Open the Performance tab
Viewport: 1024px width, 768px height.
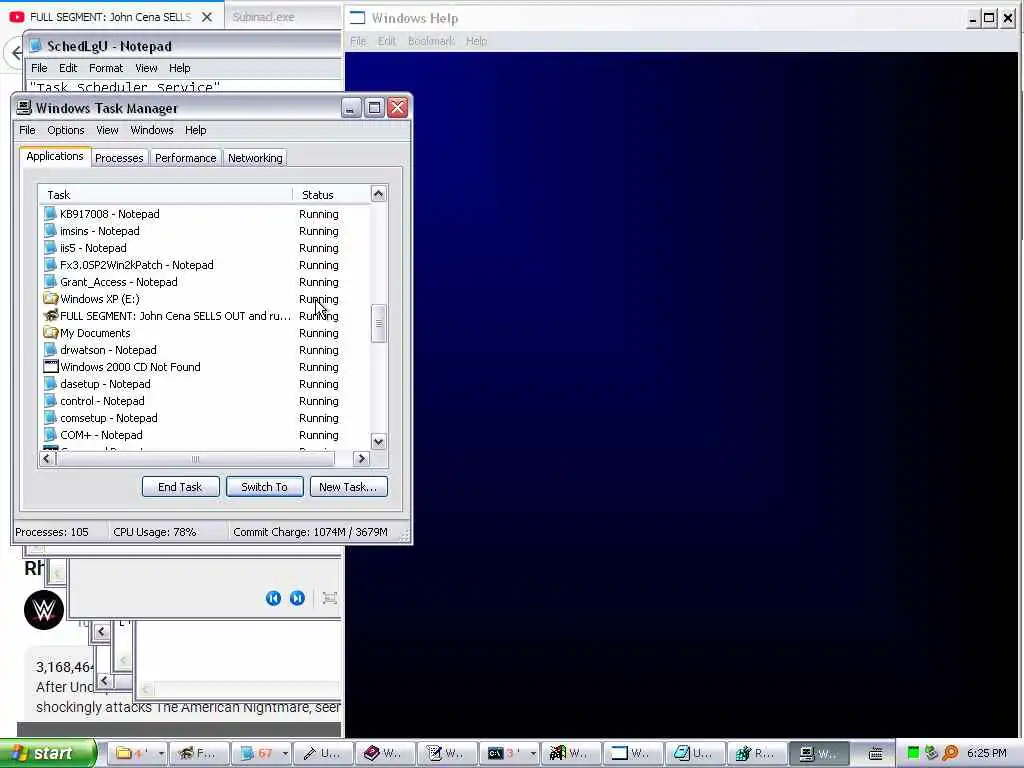point(185,158)
